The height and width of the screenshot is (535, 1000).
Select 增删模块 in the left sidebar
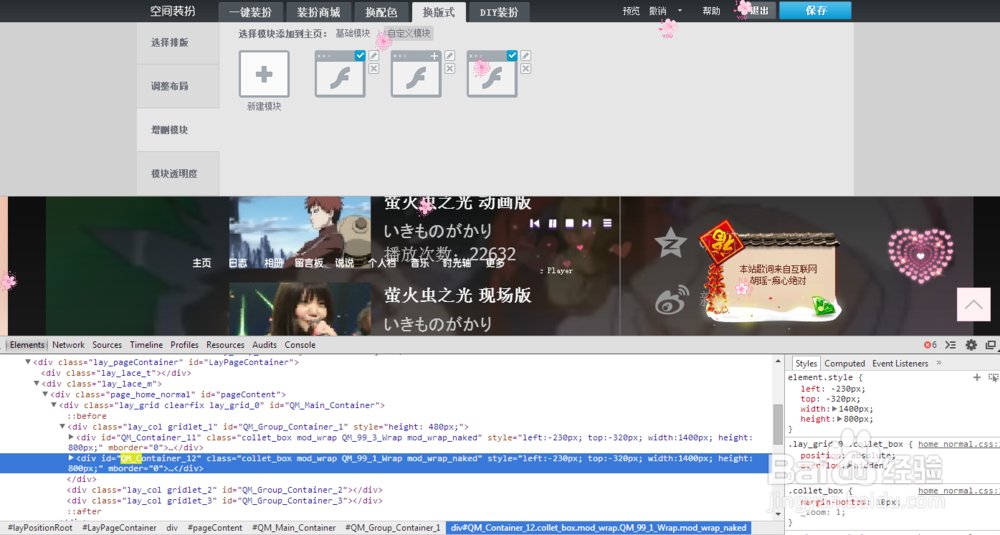pos(177,129)
